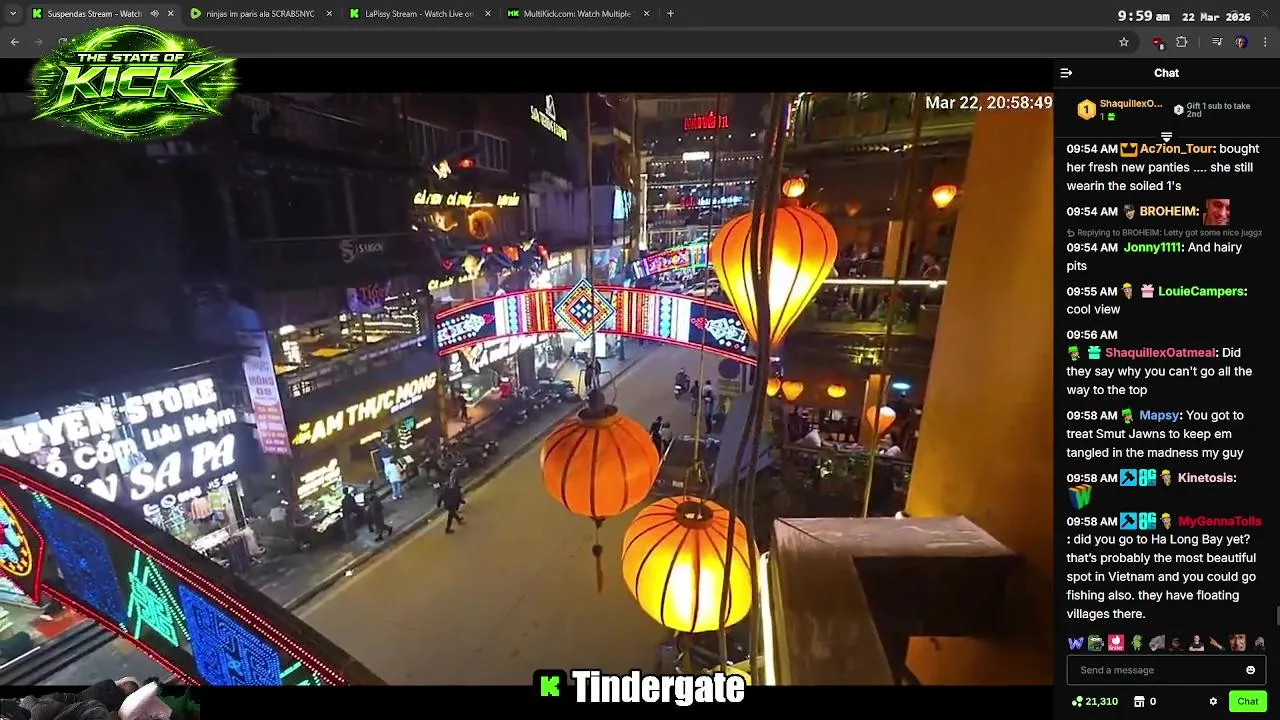Image resolution: width=1280 pixels, height=720 pixels.
Task: Open a new browser tab
Action: pos(670,14)
